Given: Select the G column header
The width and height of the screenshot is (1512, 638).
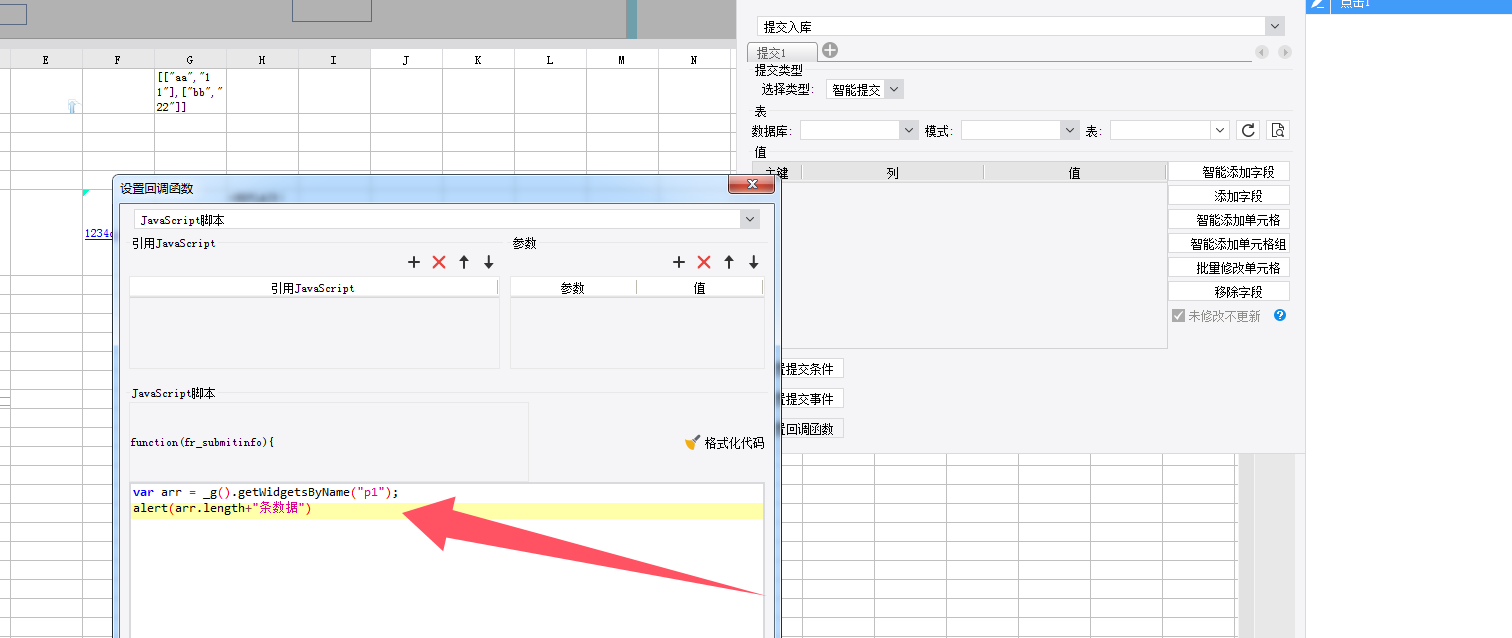Looking at the screenshot, I should pos(190,60).
